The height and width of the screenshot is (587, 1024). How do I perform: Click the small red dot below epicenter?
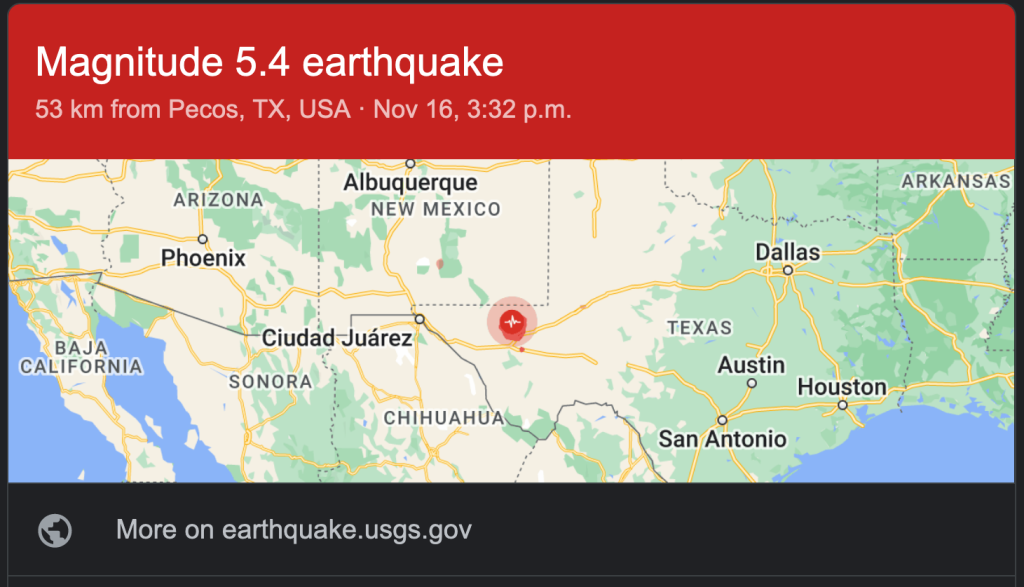tap(522, 350)
